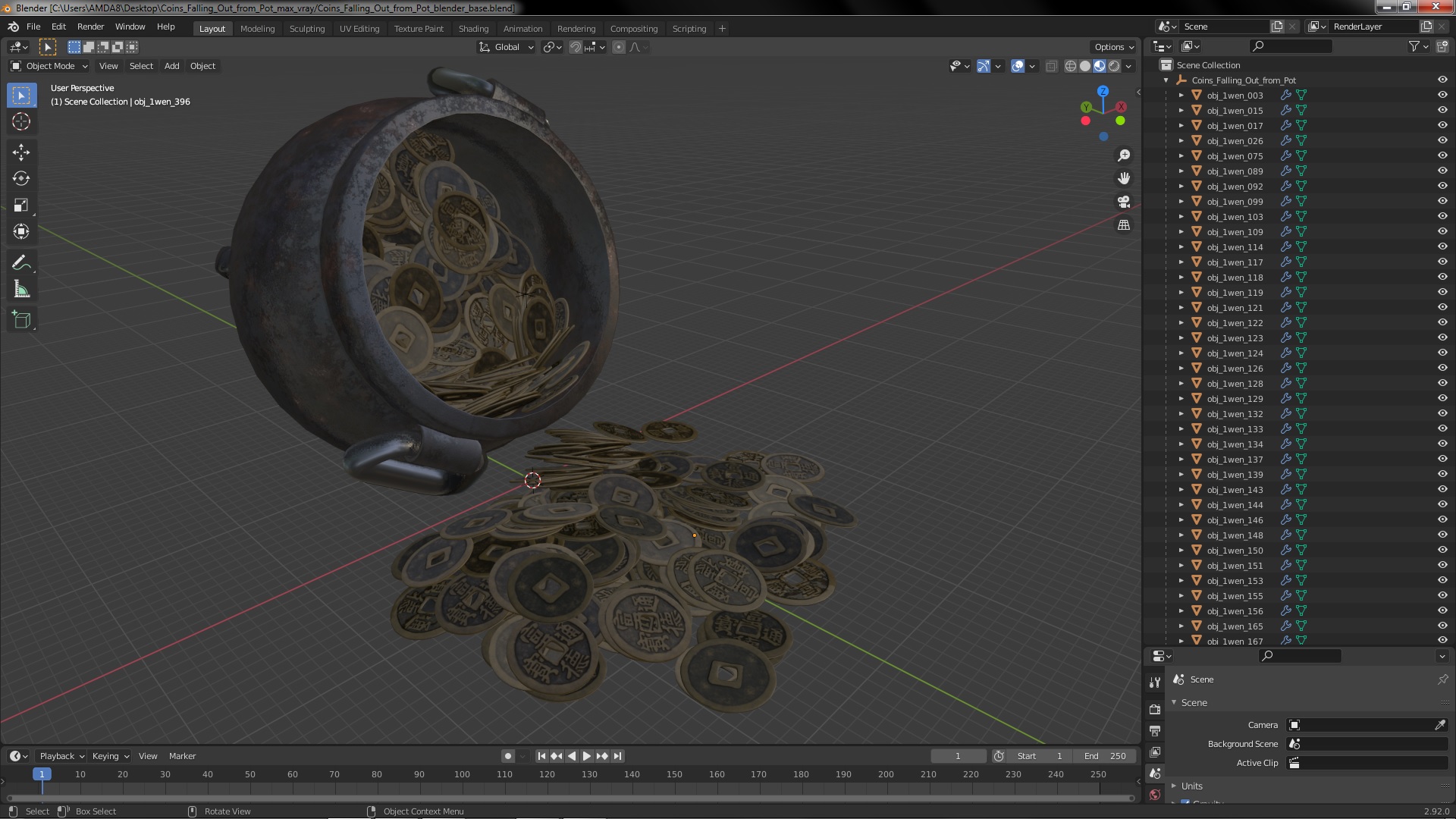1456x819 pixels.
Task: Expand obj_1wen_099 in the outliner
Action: point(1181,202)
